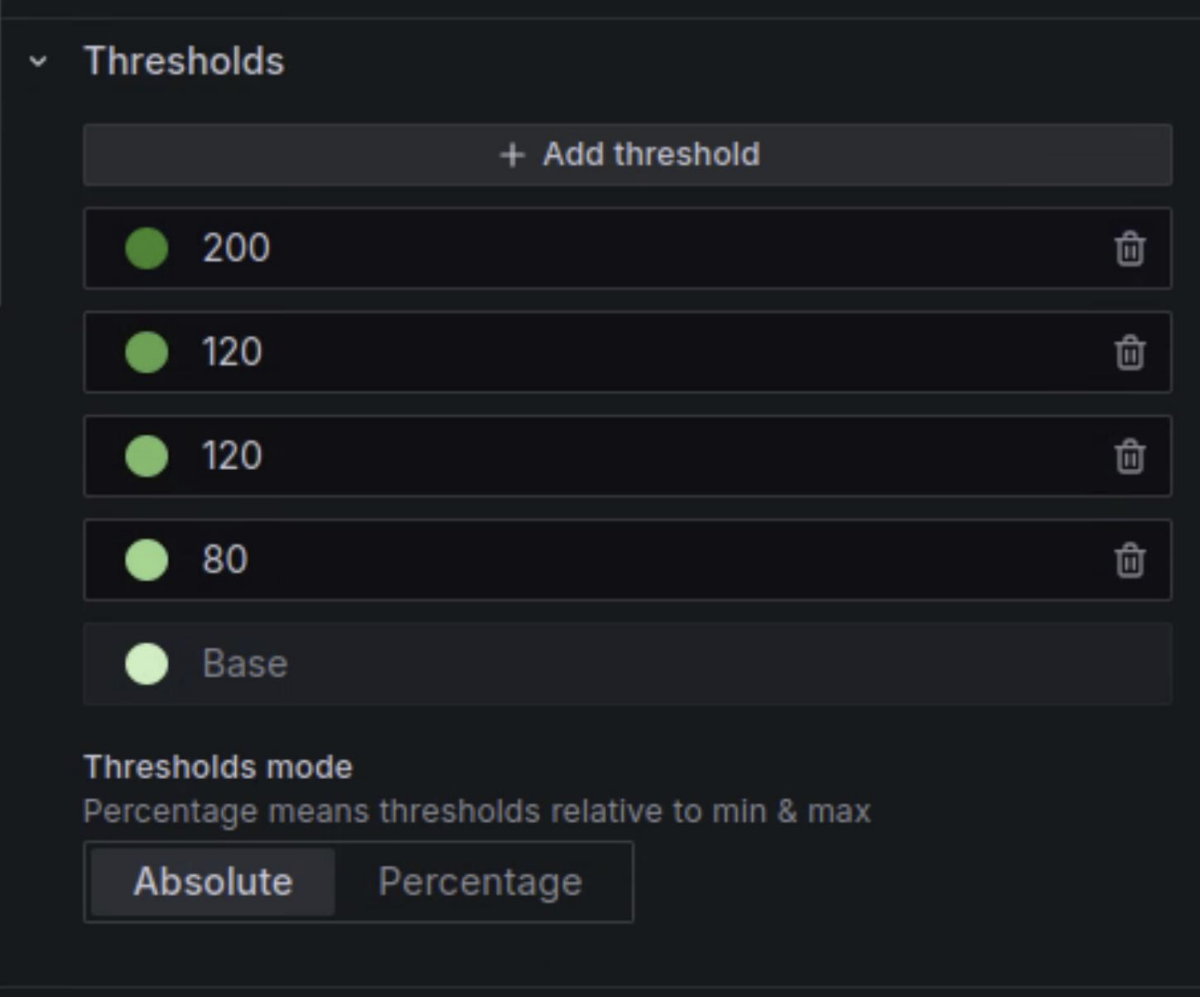
Task: Focus the upper 120 threshold value field
Action: coord(640,352)
